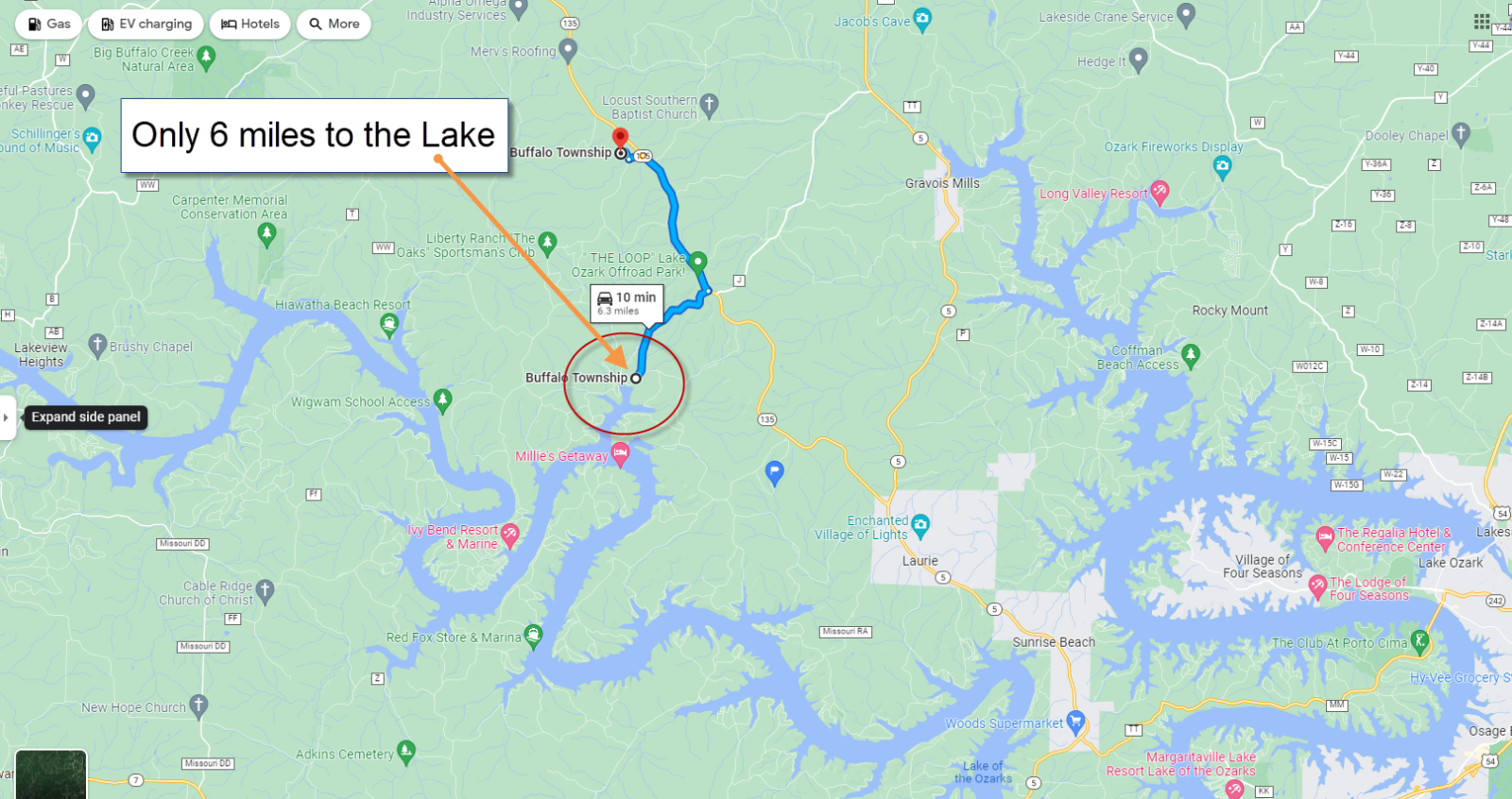Select the EV charging filter chip
The image size is (1512, 799).
(x=146, y=25)
